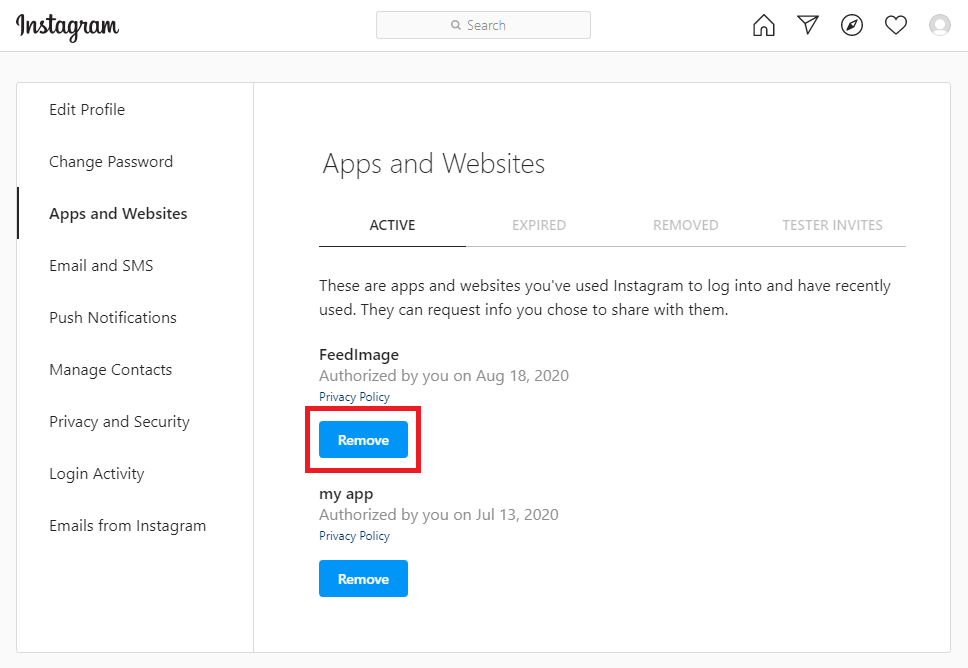The height and width of the screenshot is (668, 968).
Task: Open the Explore compass icon
Action: coord(852,25)
